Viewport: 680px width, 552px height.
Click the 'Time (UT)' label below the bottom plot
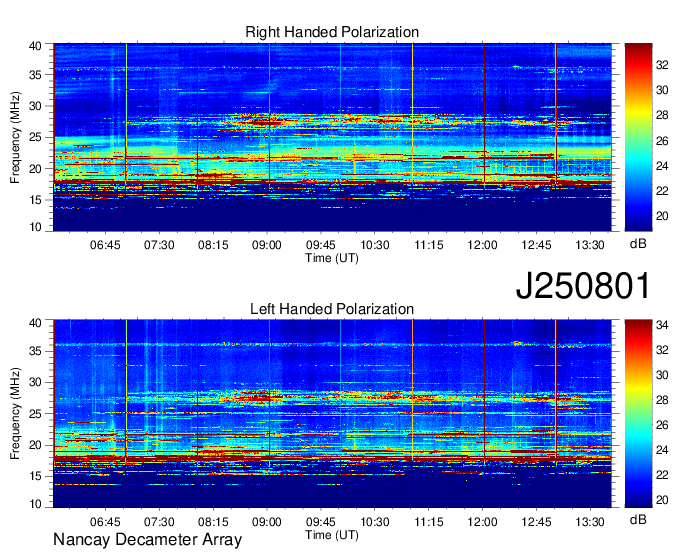point(332,535)
